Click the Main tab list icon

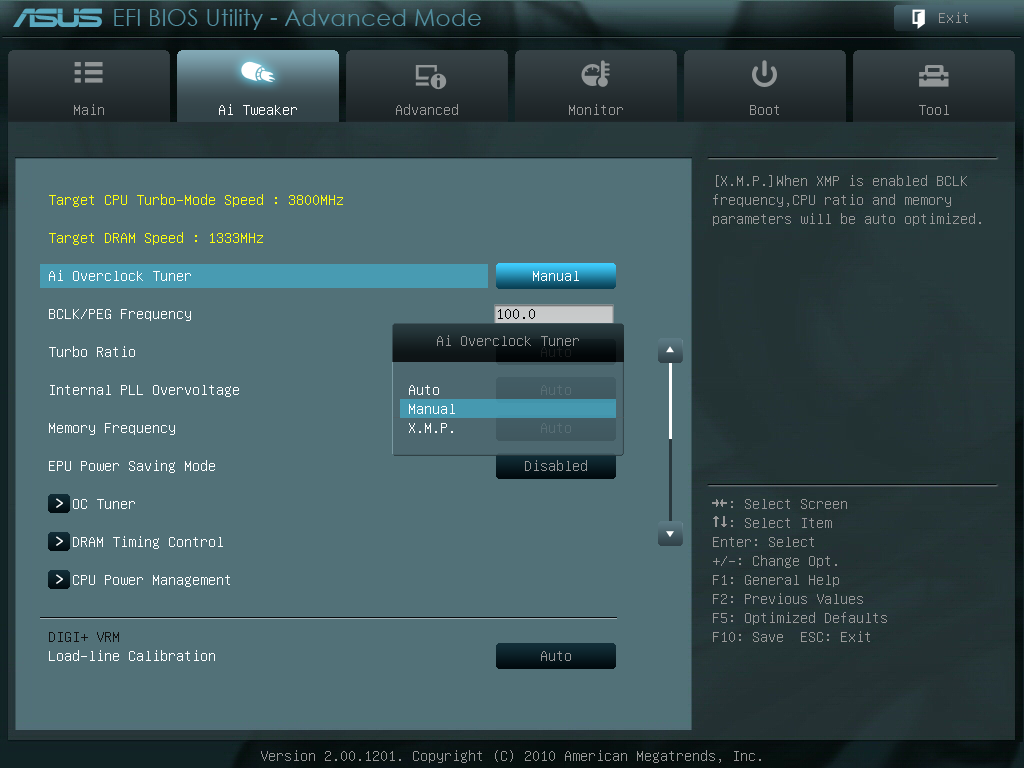[x=89, y=72]
